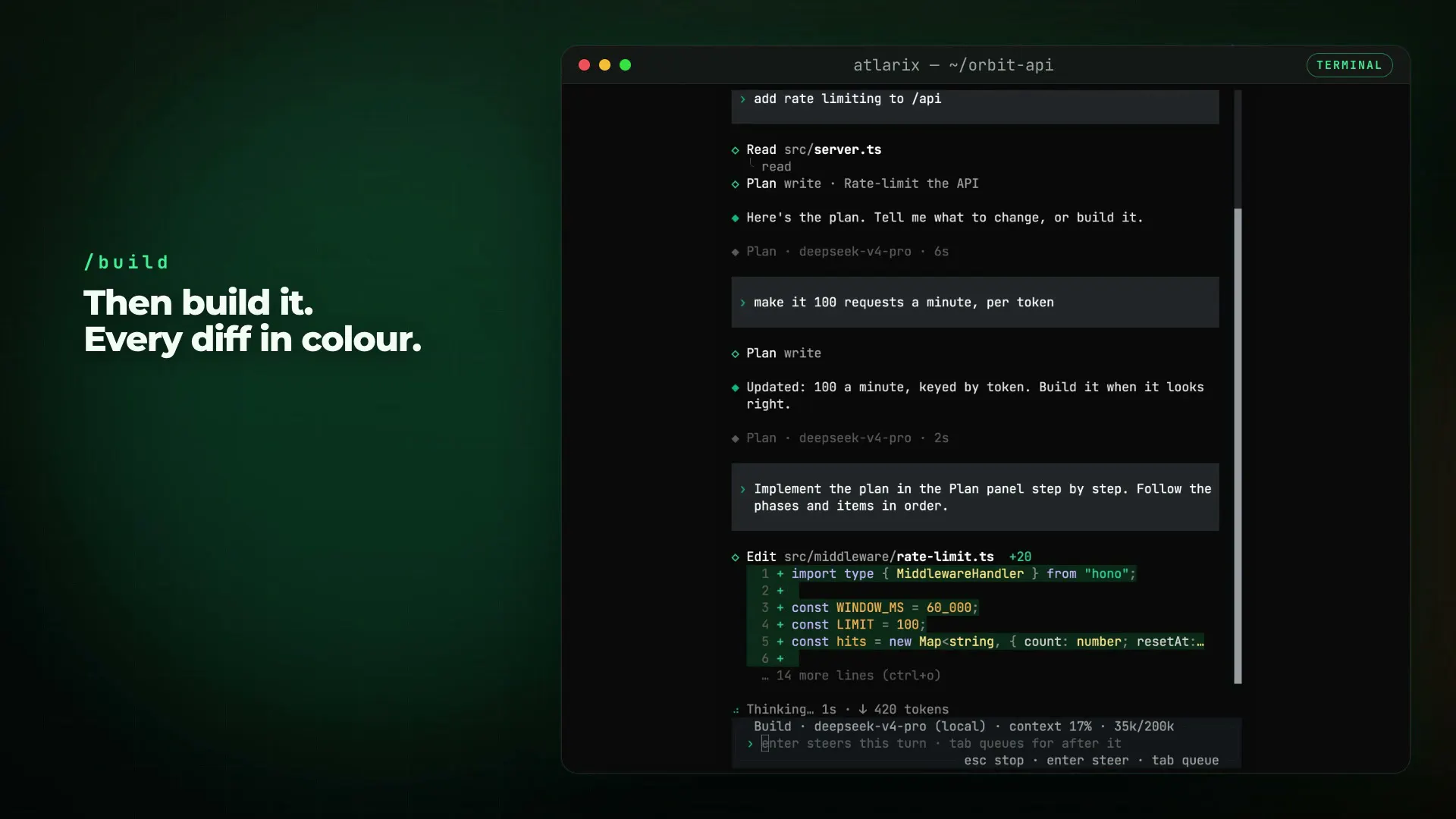Image resolution: width=1456 pixels, height=819 pixels.
Task: Click the diamond icon beside Plan · deepseek-v4-pro · 6s
Action: tap(735, 252)
